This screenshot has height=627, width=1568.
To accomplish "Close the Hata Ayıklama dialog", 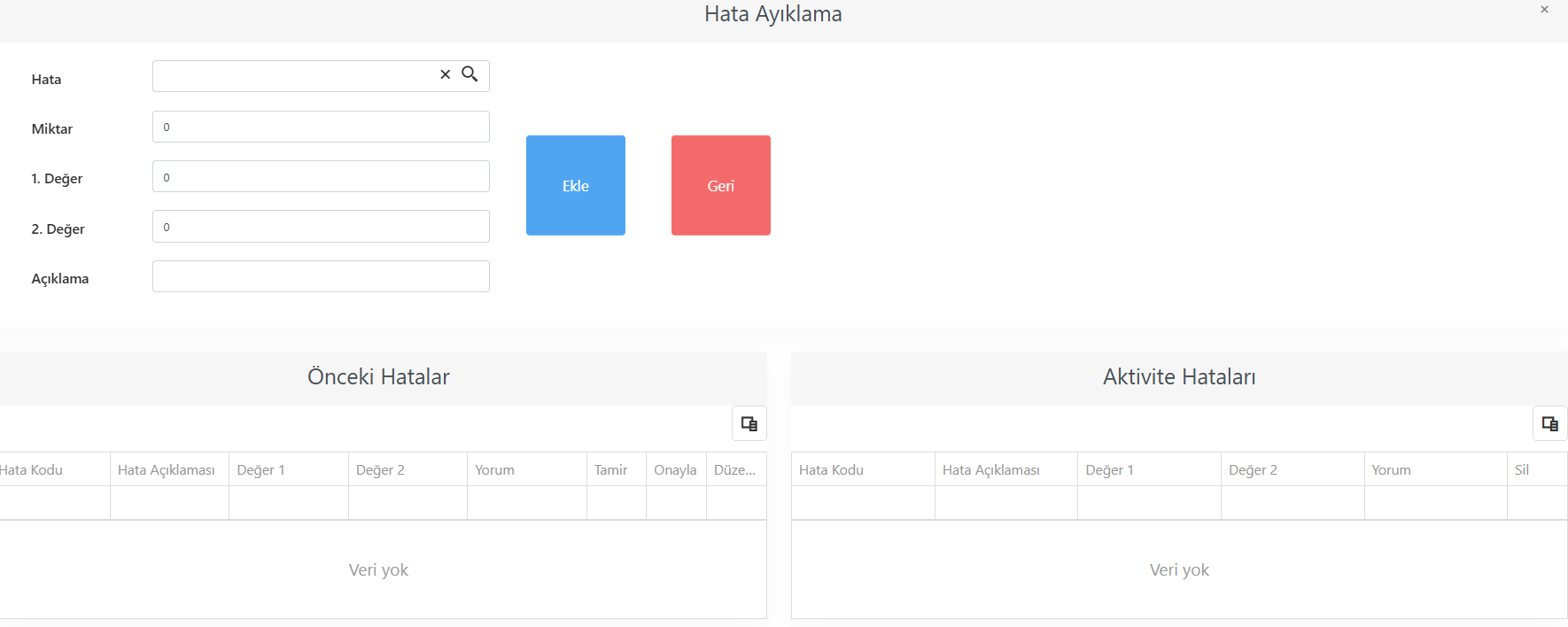I will [x=1545, y=10].
